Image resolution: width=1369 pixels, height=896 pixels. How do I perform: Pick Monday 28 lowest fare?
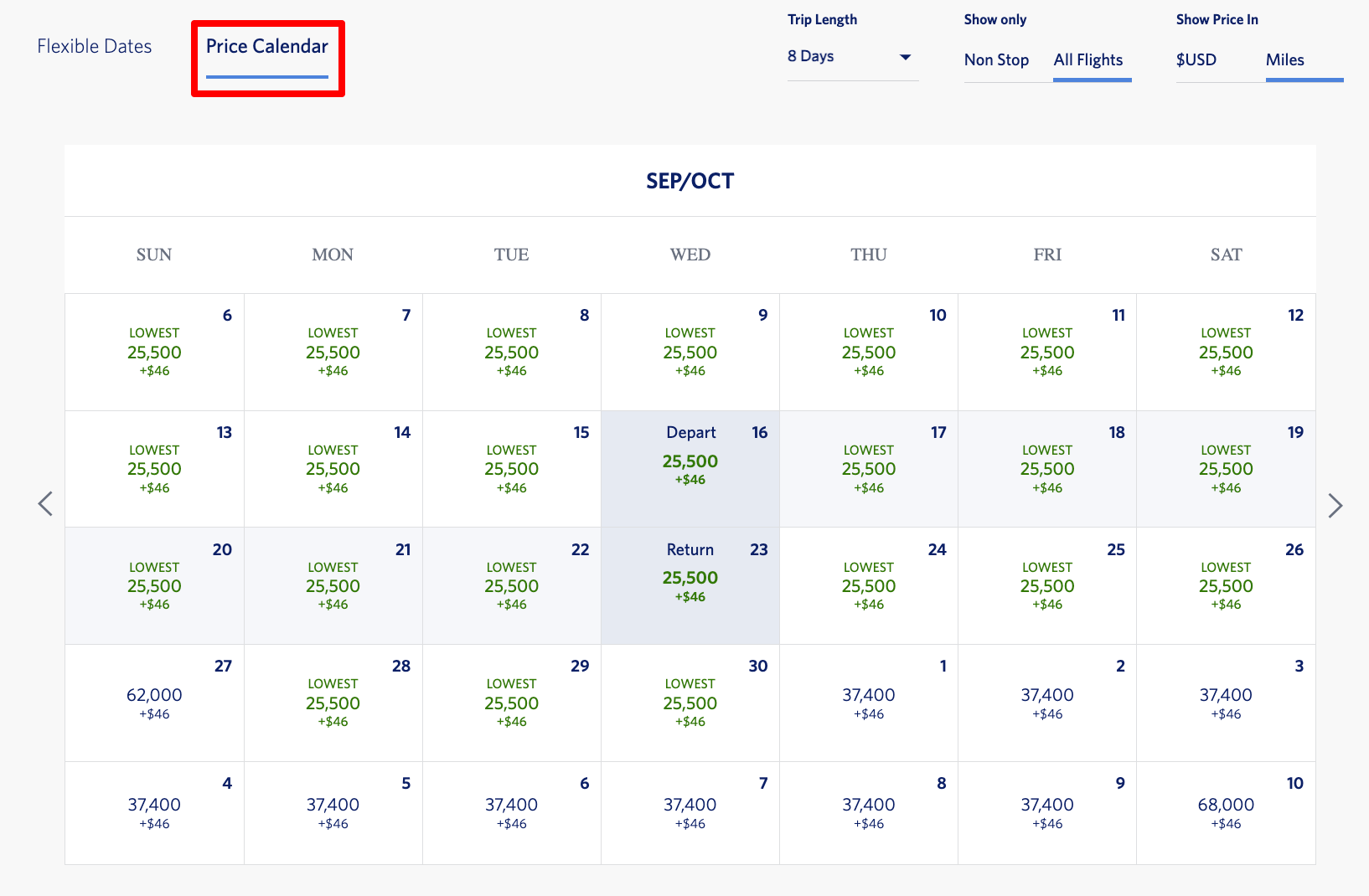pyautogui.click(x=333, y=703)
